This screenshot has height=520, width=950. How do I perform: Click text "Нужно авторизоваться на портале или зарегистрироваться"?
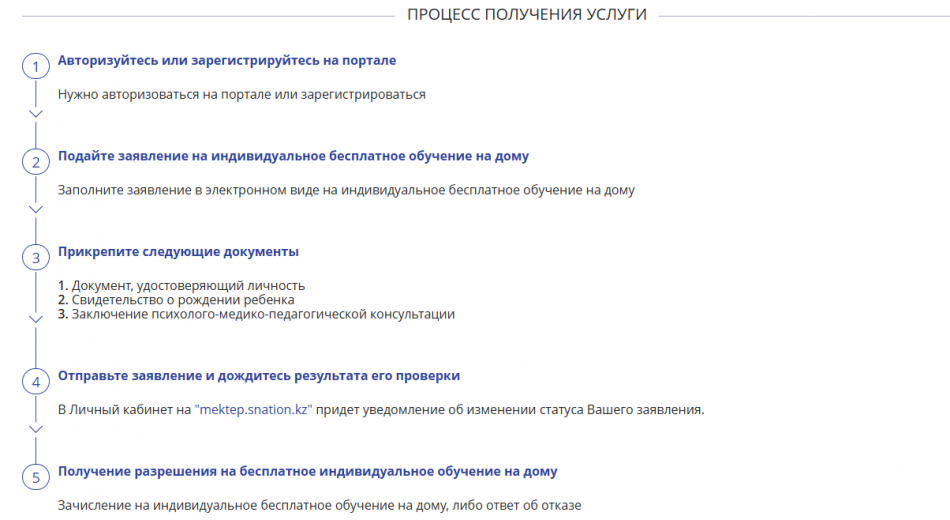click(x=242, y=95)
